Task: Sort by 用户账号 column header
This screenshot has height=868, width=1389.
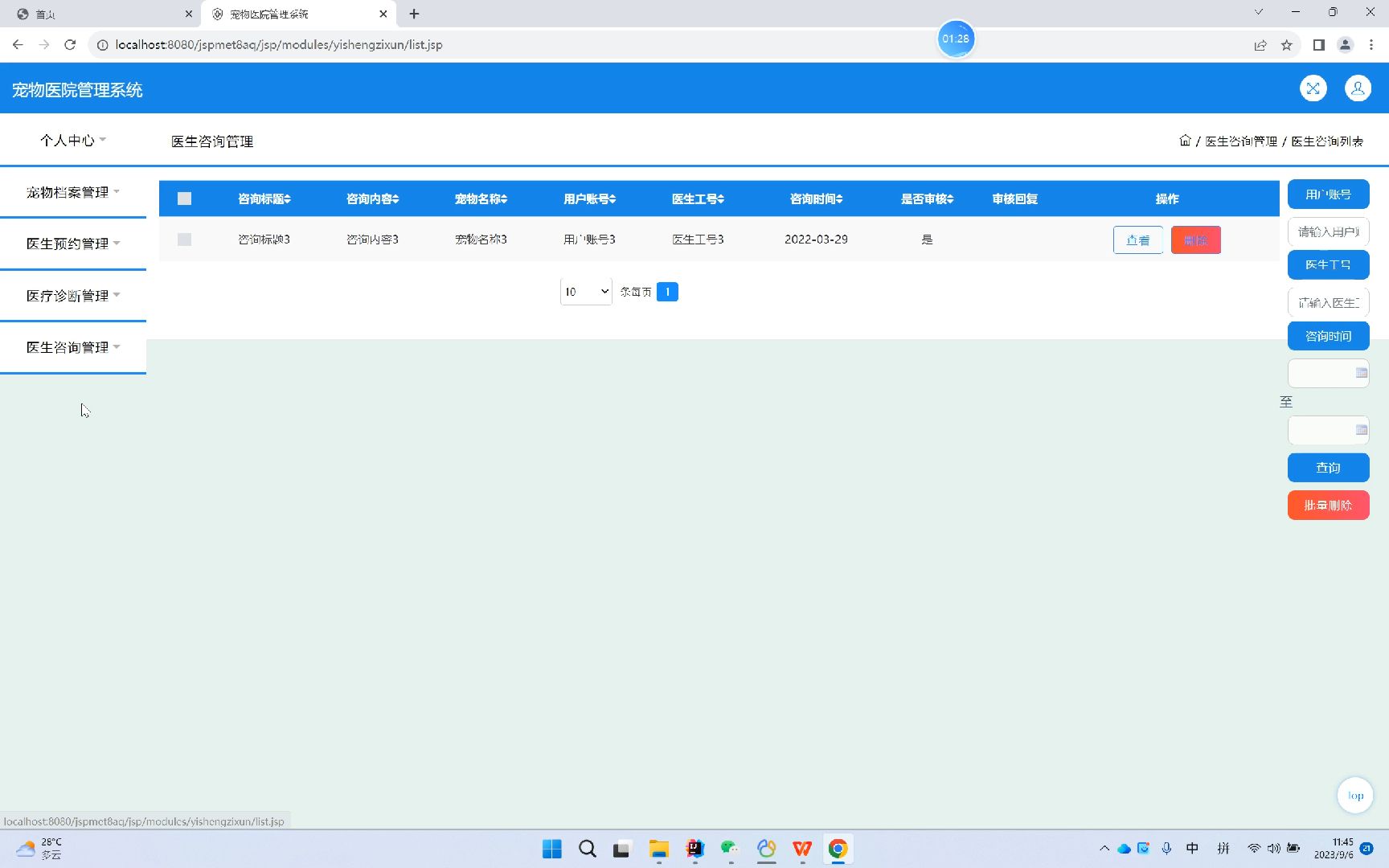Action: (589, 199)
